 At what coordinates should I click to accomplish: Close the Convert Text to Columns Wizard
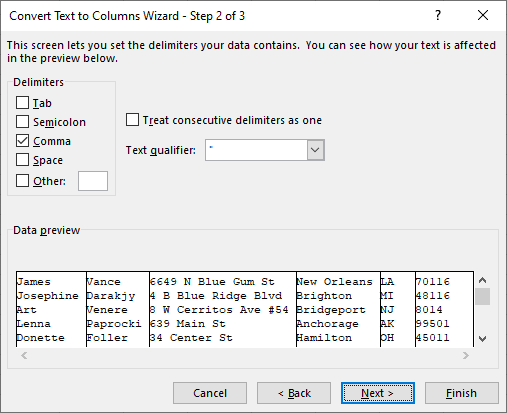tap(483, 15)
